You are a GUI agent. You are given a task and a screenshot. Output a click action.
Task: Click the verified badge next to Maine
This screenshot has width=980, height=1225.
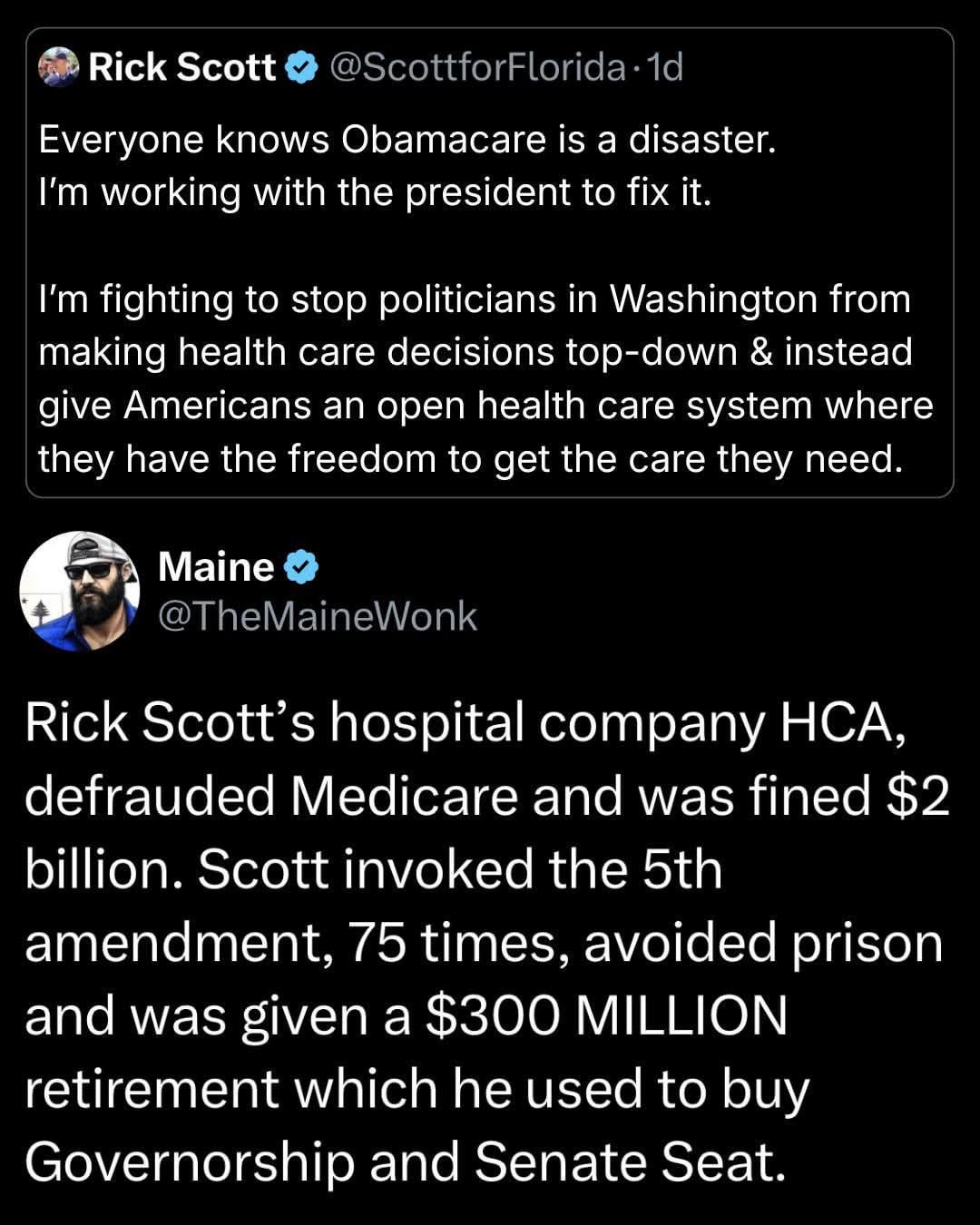click(x=301, y=567)
